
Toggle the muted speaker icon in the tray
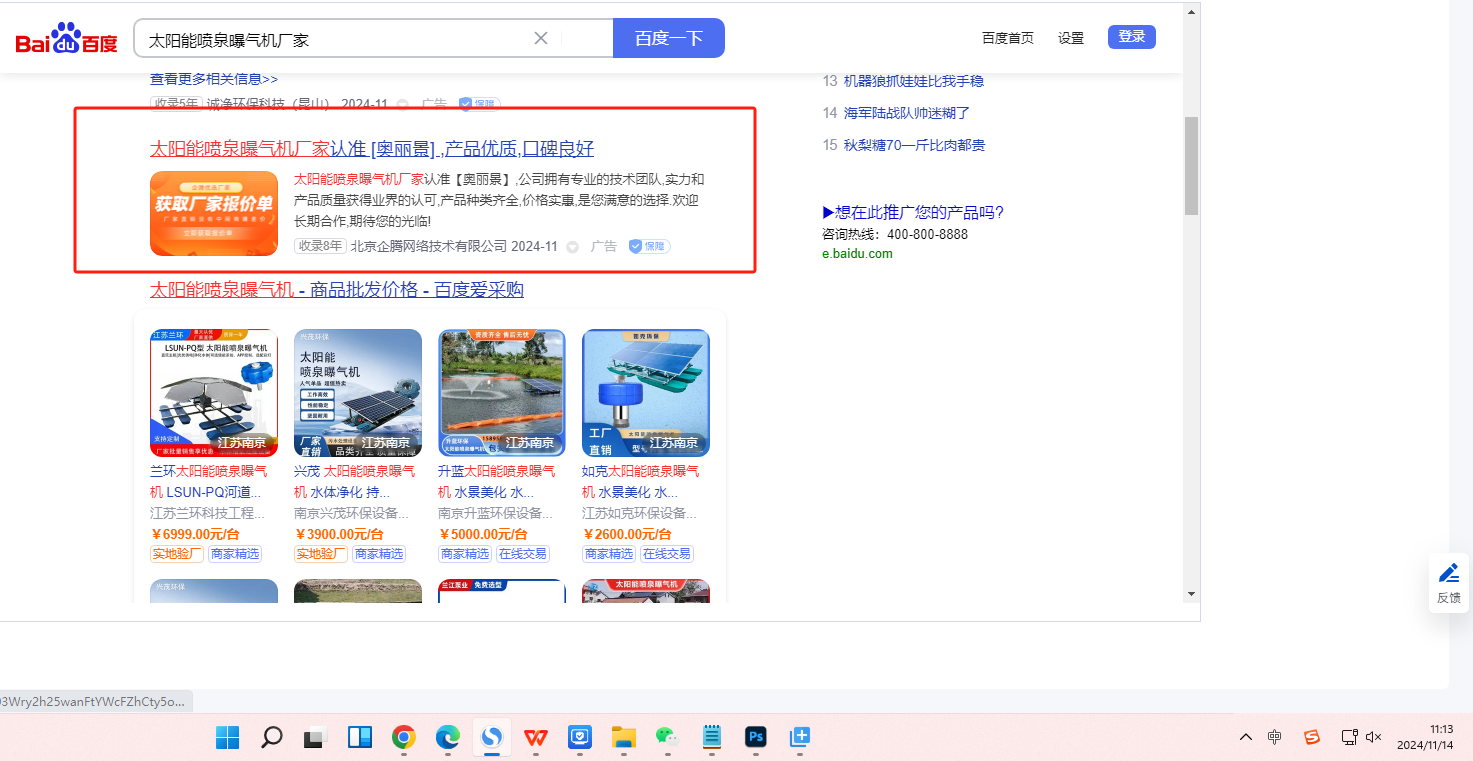1374,738
